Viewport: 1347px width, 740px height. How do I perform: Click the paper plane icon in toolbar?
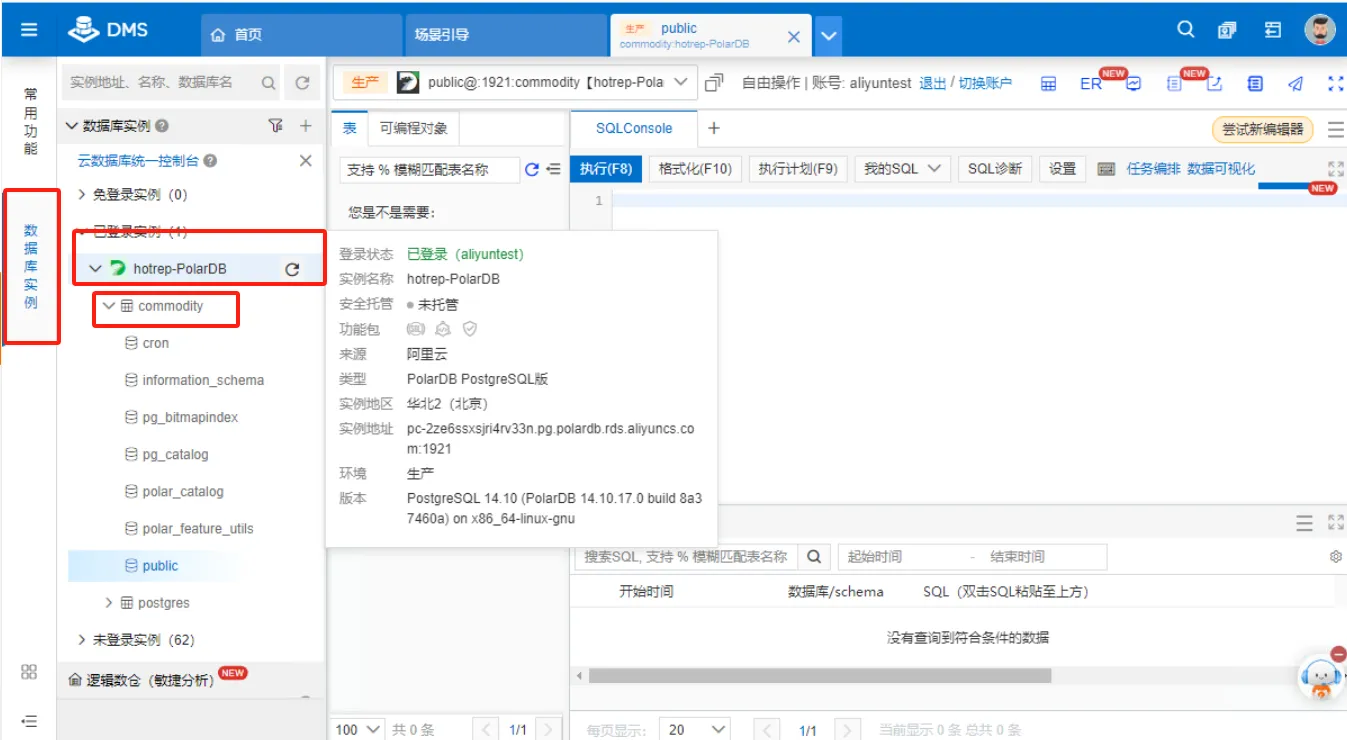pyautogui.click(x=1296, y=84)
